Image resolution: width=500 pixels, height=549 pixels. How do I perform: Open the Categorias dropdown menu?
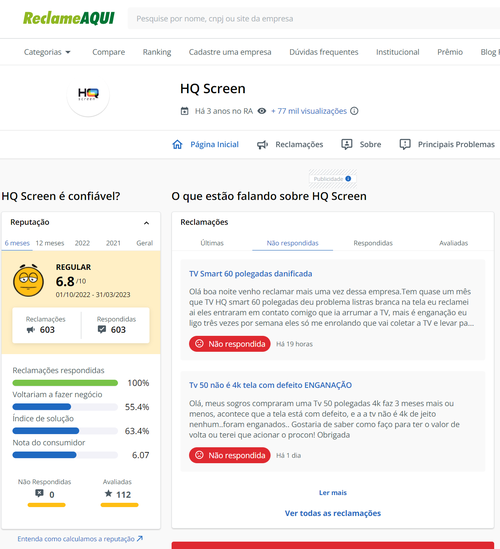coord(47,52)
